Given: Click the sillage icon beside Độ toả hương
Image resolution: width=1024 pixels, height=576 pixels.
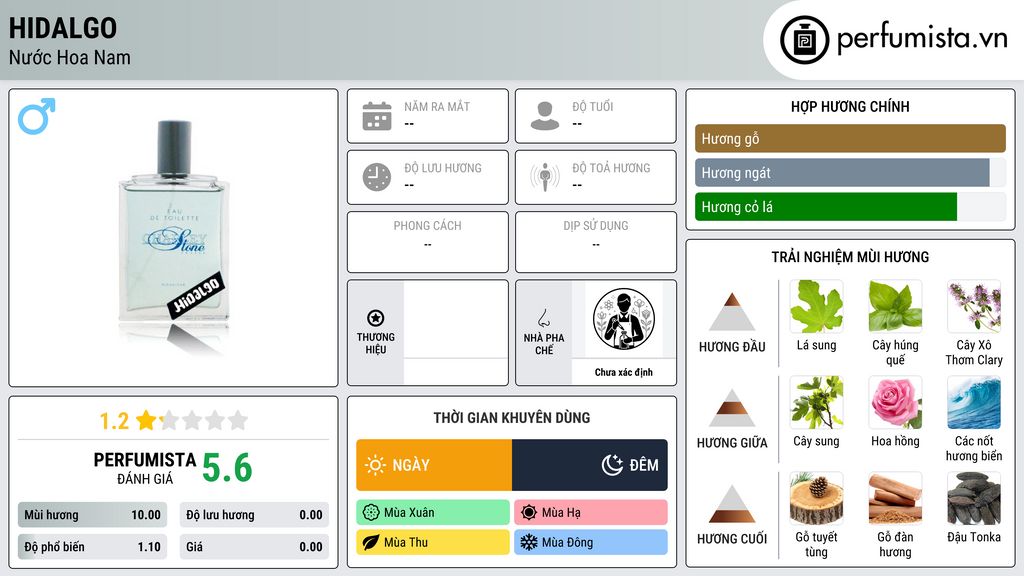Looking at the screenshot, I should coord(545,177).
